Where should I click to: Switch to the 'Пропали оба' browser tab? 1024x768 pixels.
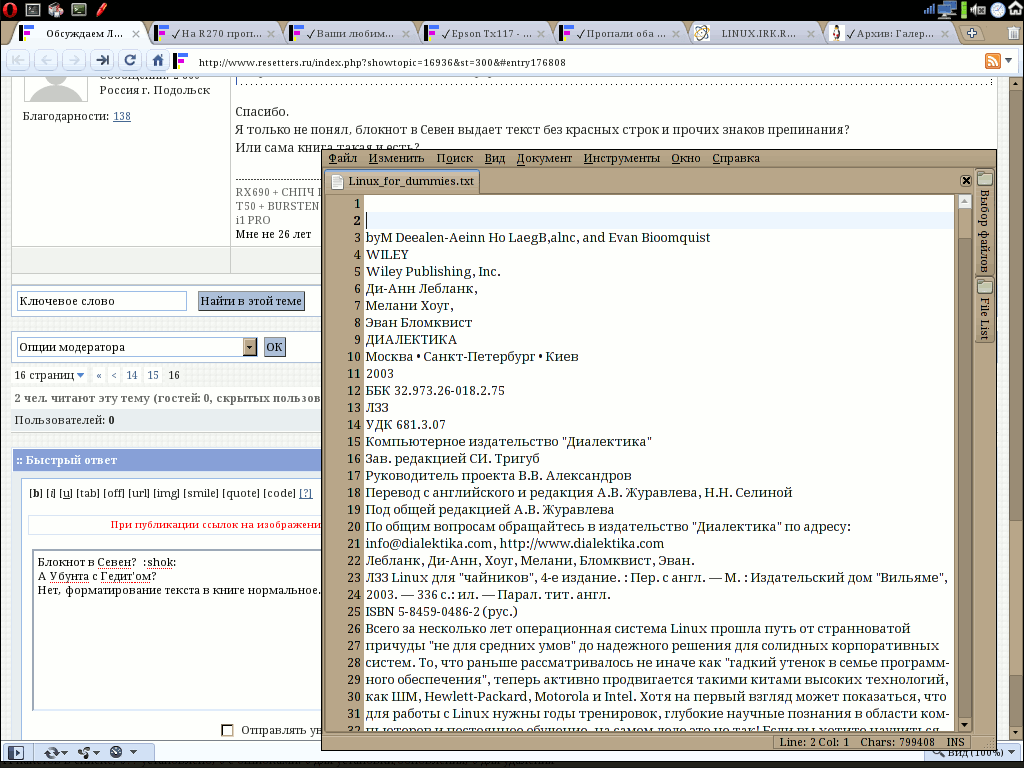tap(620, 33)
